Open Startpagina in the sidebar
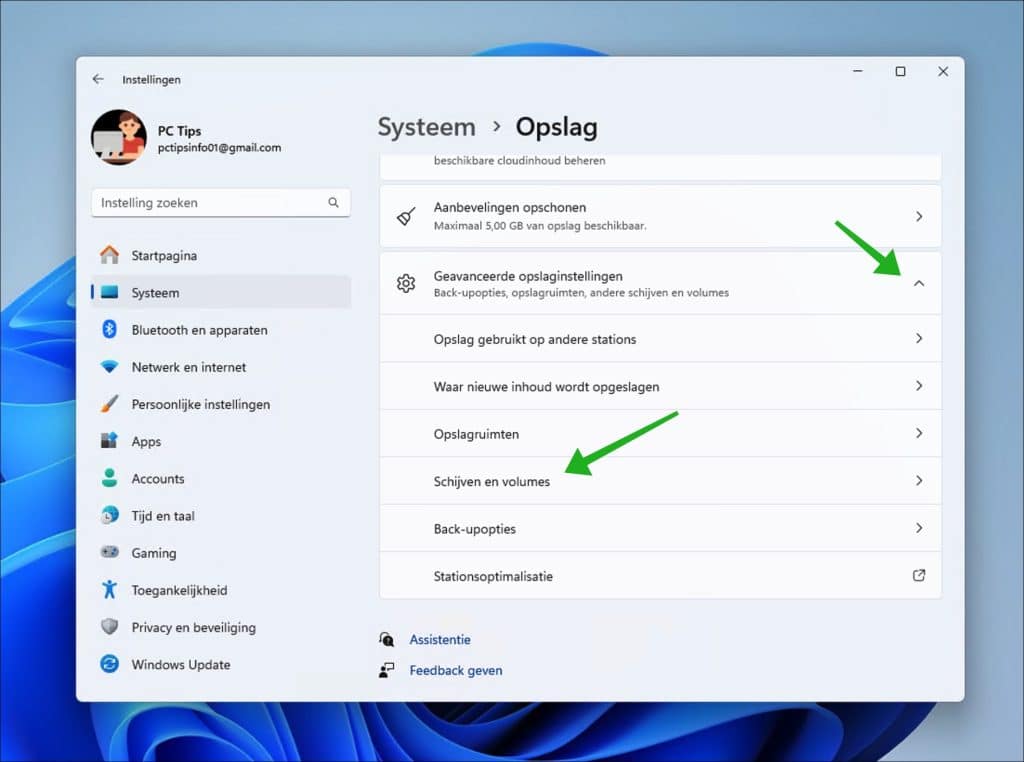This screenshot has width=1024, height=762. tap(221, 255)
